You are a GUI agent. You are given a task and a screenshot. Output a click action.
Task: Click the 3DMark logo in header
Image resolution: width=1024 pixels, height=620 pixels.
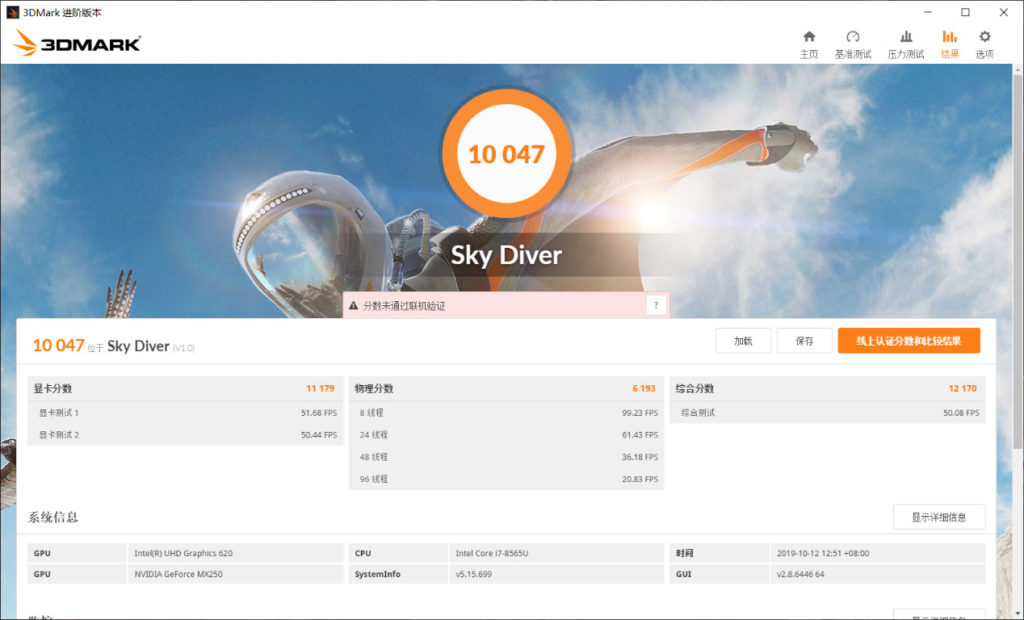tap(77, 43)
